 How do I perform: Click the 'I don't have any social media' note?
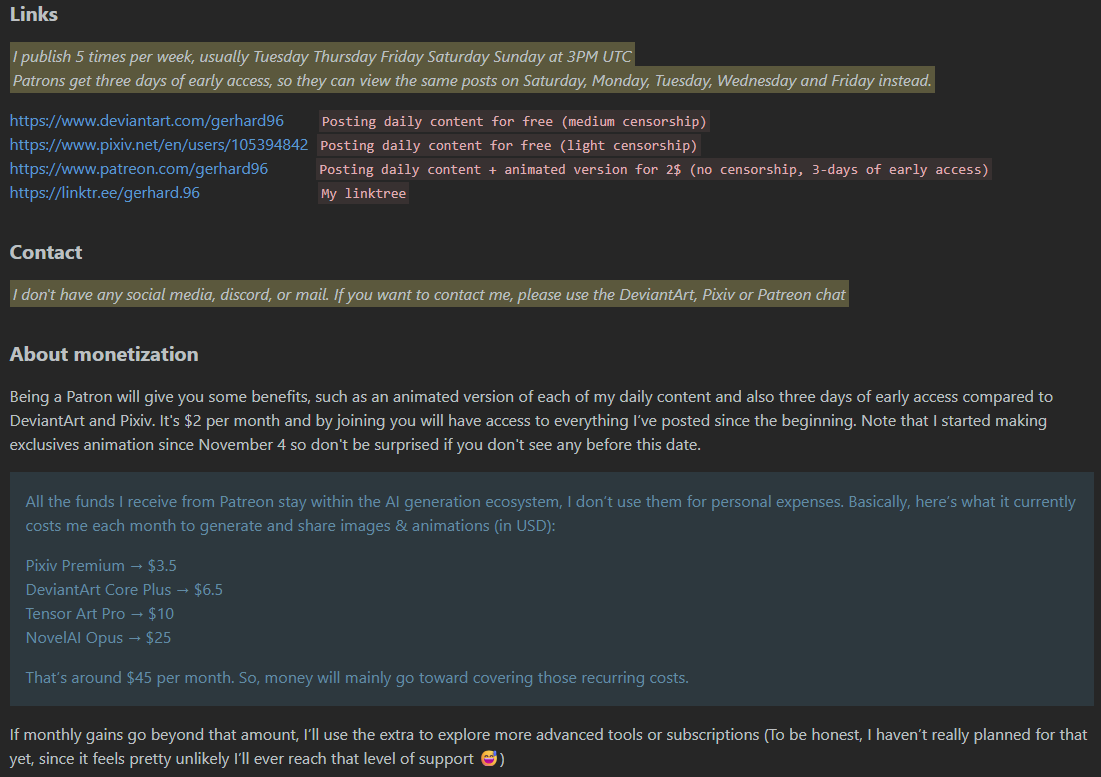click(429, 294)
